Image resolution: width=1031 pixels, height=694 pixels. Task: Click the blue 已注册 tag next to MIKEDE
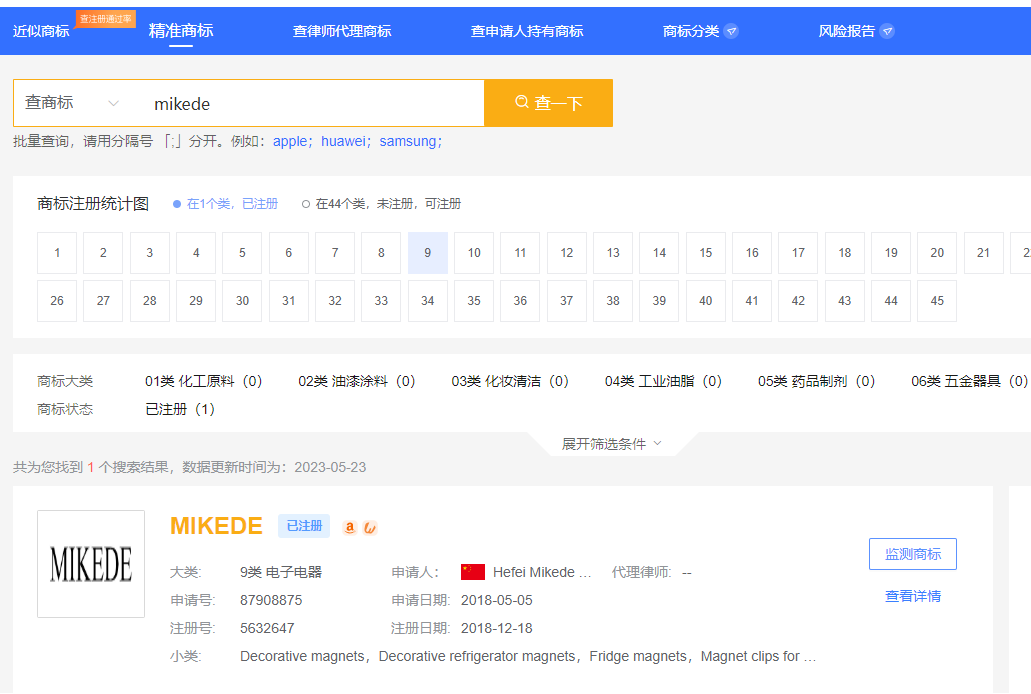click(303, 525)
